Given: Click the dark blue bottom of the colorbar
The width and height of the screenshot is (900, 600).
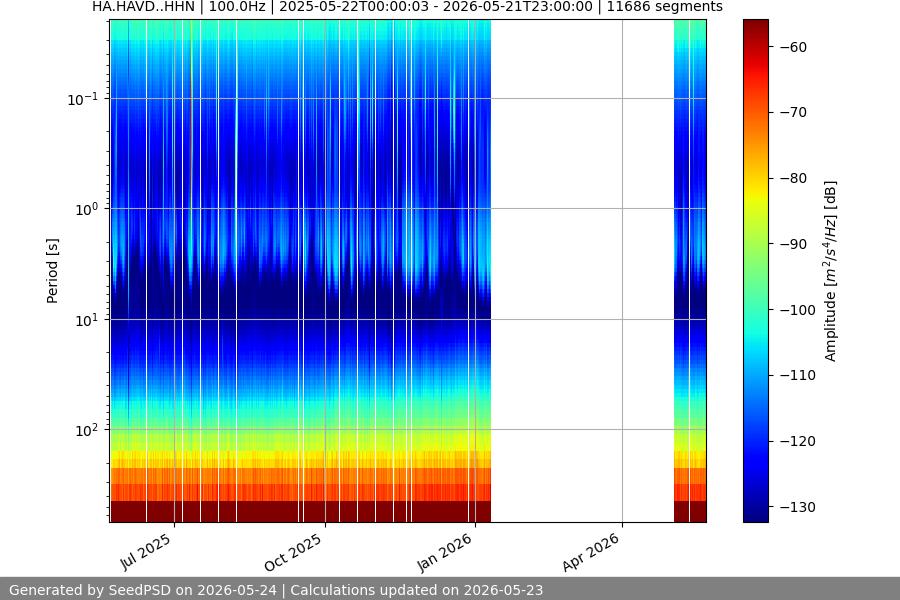Looking at the screenshot, I should (755, 511).
